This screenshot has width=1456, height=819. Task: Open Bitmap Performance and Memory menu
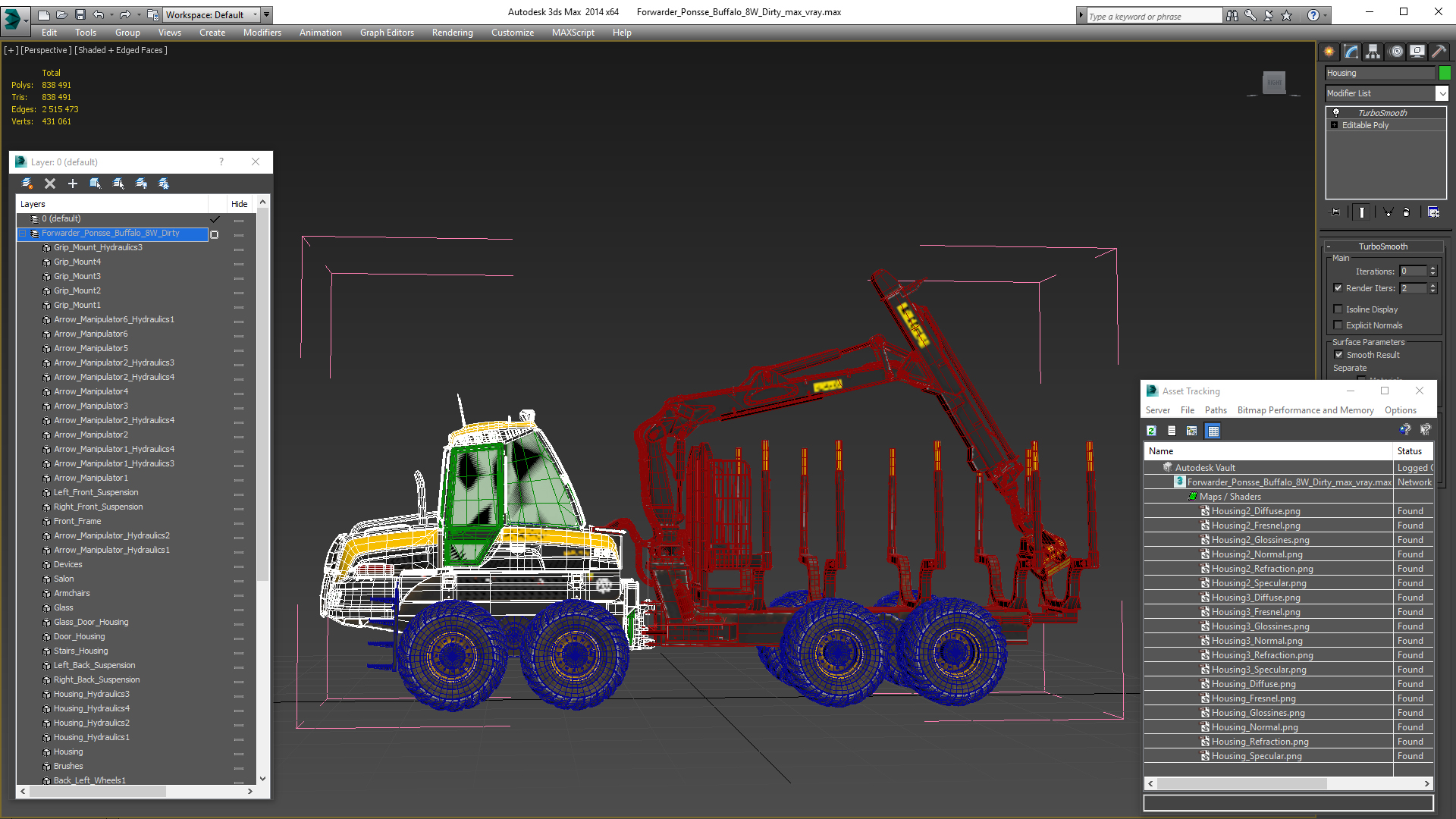(1306, 410)
